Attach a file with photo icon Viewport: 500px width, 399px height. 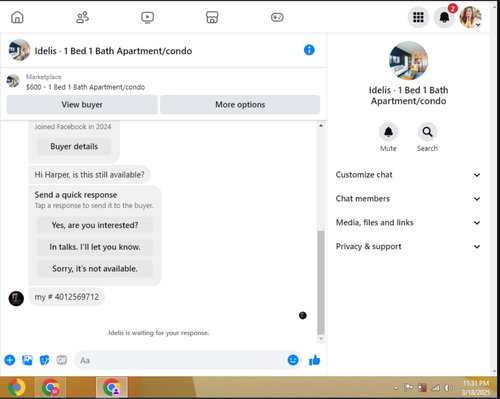[x=27, y=360]
